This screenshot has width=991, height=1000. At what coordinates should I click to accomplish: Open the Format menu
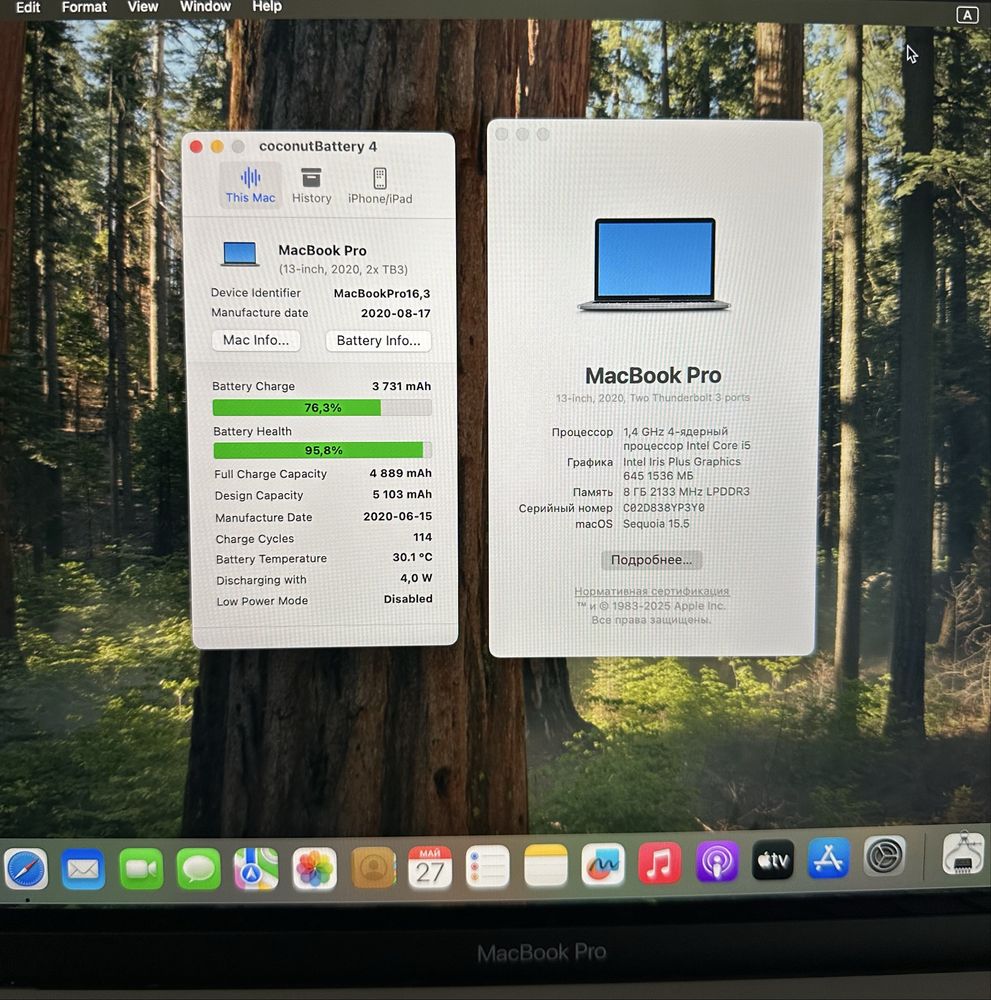click(84, 7)
